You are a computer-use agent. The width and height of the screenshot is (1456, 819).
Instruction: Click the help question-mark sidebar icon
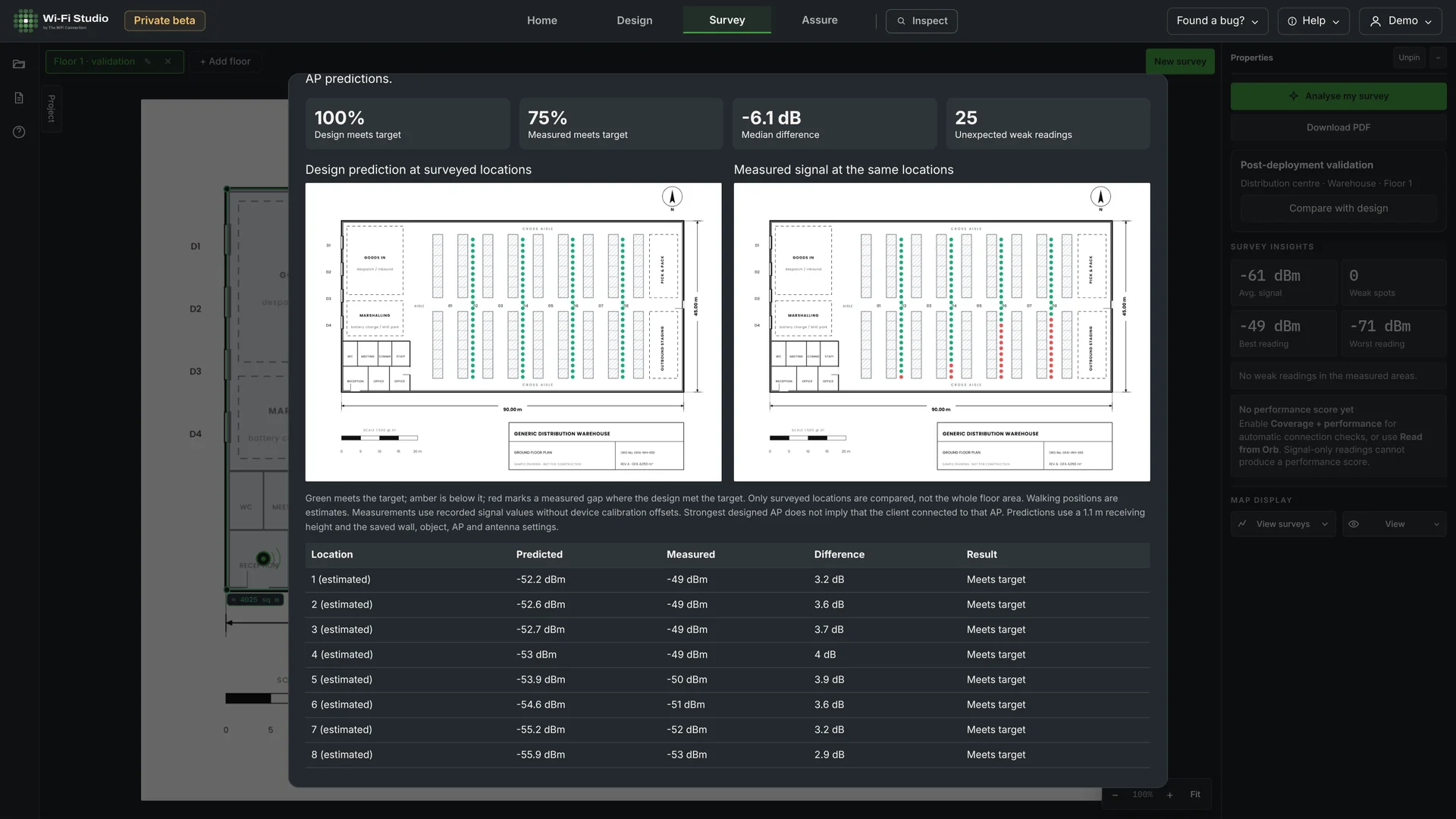tap(19, 132)
